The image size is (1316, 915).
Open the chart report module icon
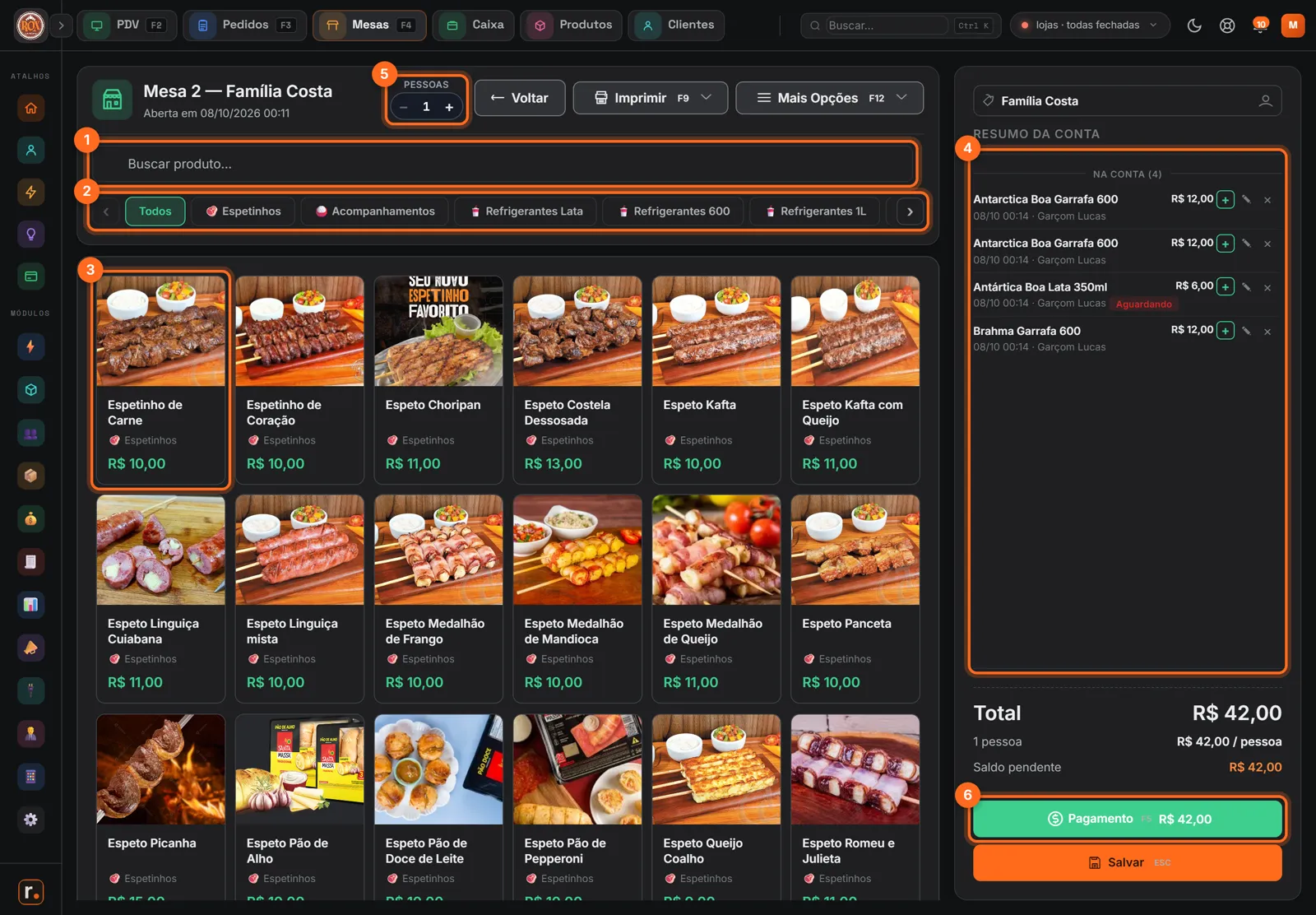pos(30,605)
